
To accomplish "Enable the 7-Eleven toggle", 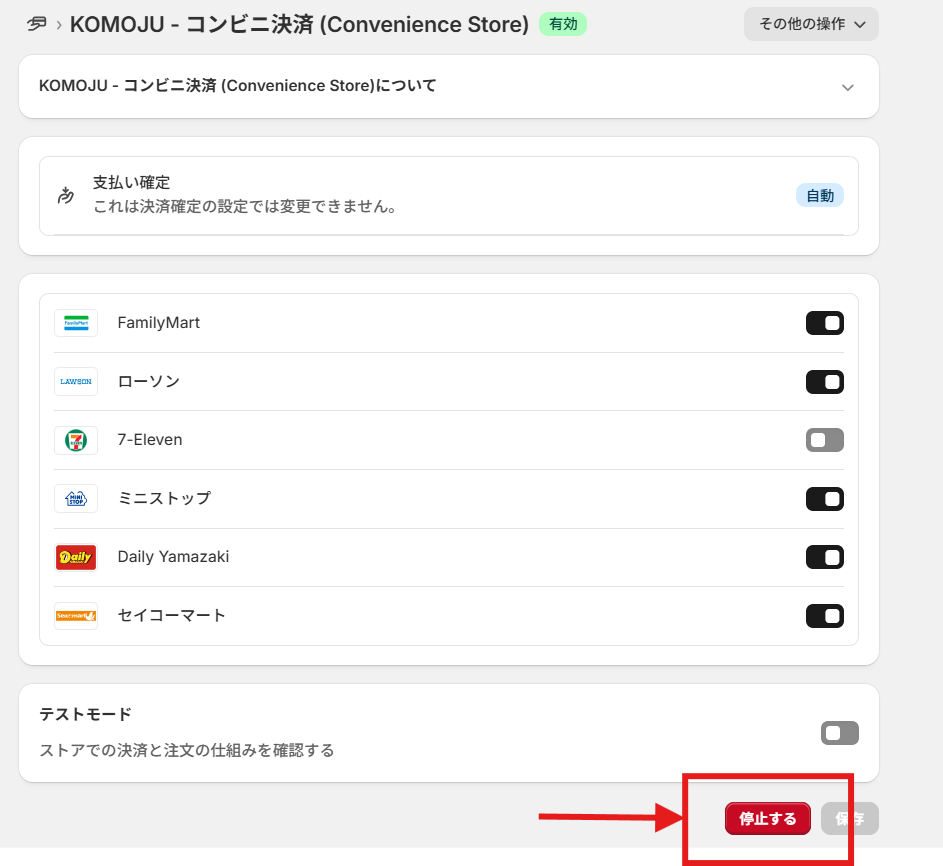I will (824, 440).
